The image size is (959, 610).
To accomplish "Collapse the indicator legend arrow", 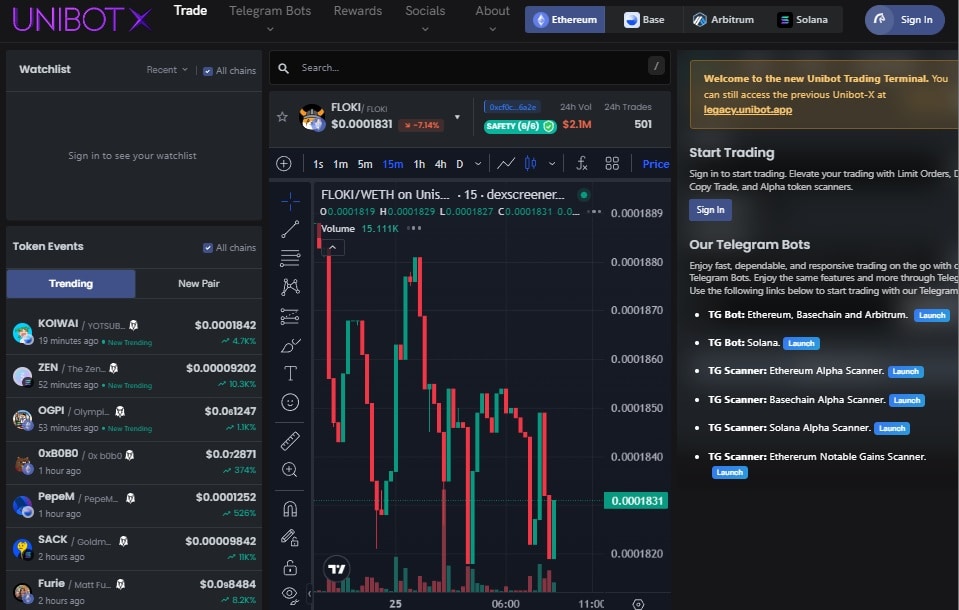I will (x=332, y=248).
